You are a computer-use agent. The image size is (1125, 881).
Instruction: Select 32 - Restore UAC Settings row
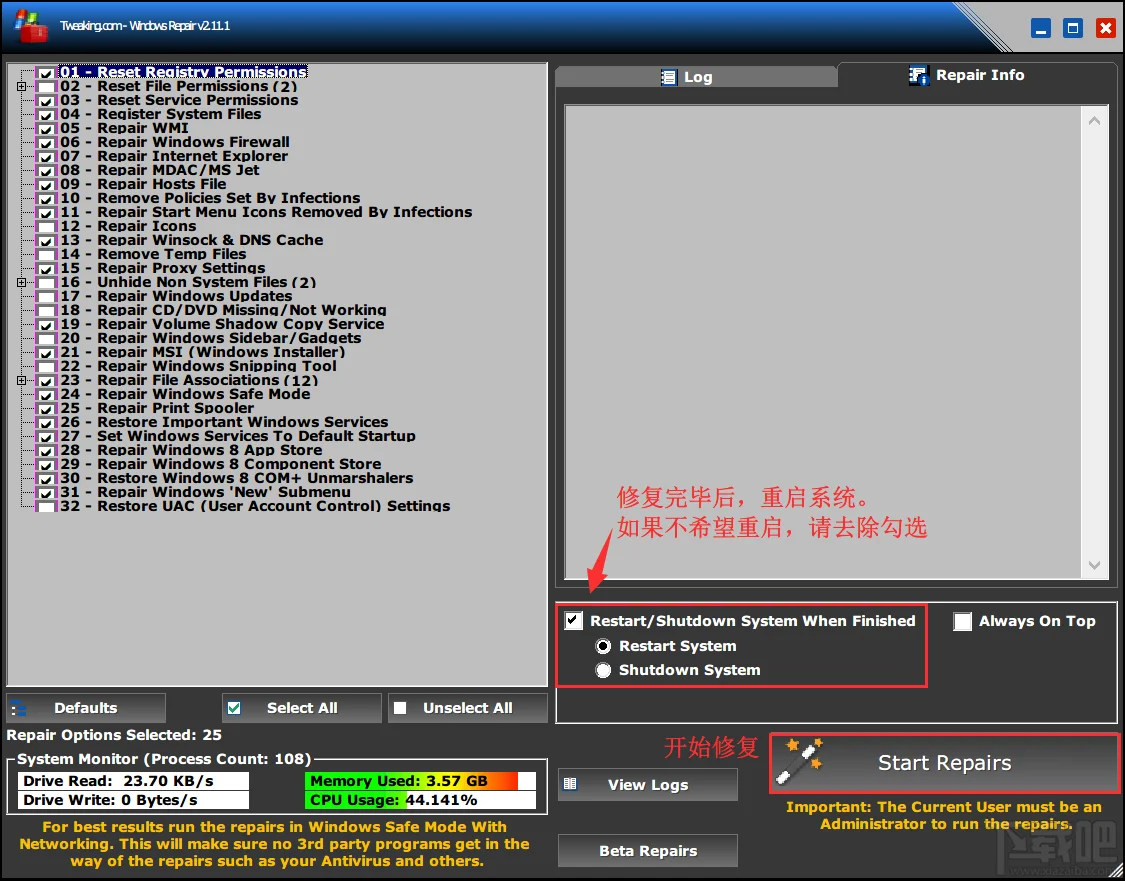tap(255, 507)
